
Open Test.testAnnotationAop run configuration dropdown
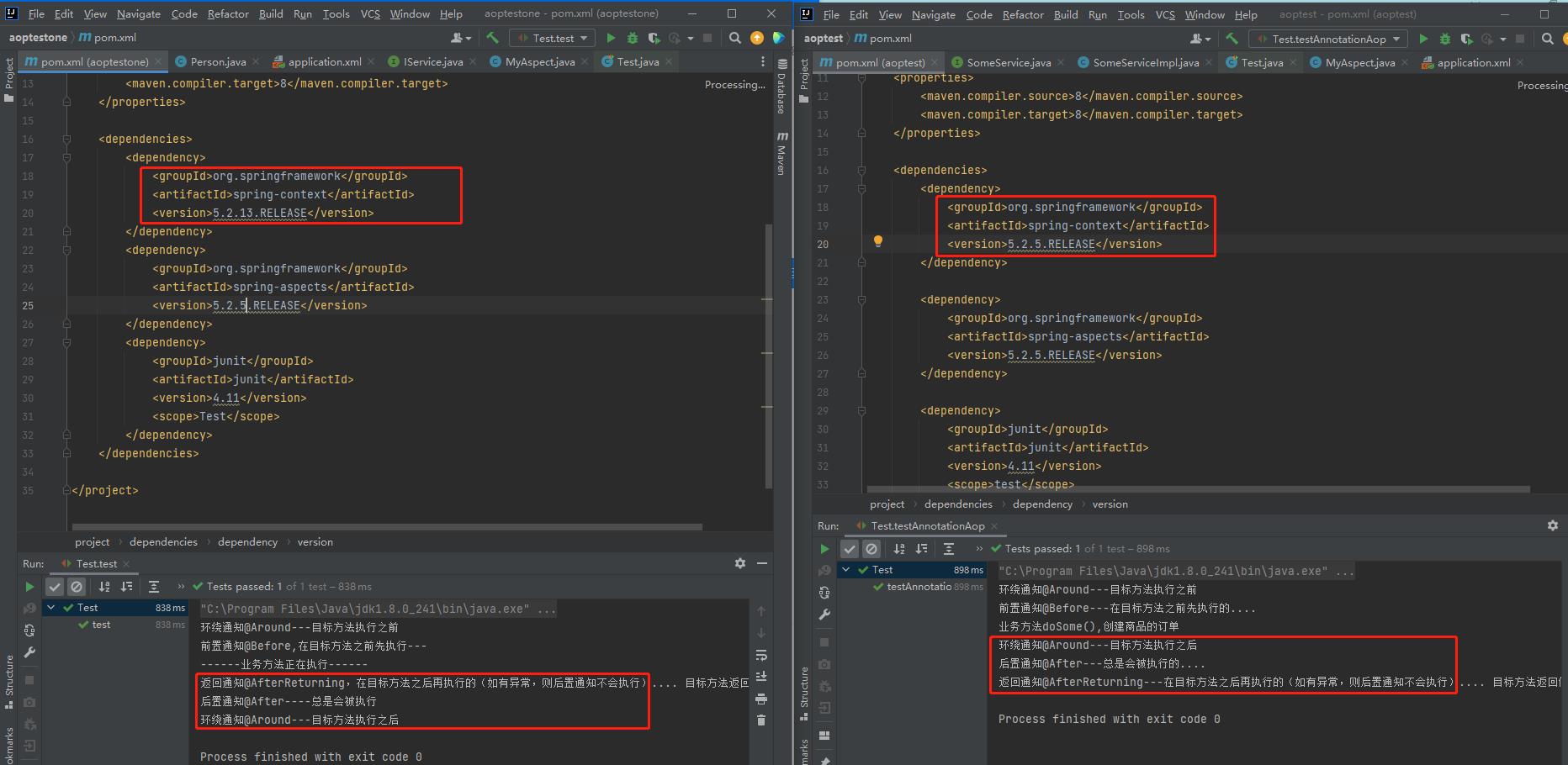point(1328,39)
